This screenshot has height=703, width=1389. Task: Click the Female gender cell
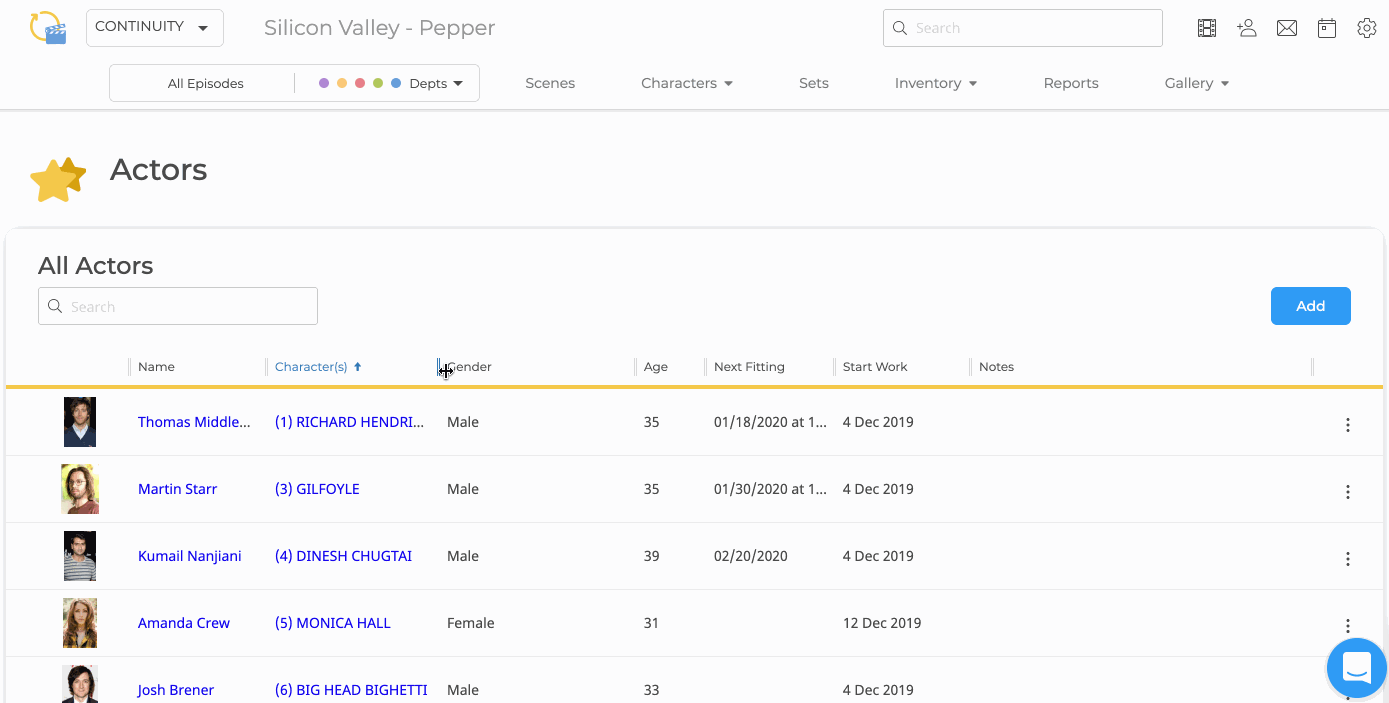pyautogui.click(x=471, y=623)
